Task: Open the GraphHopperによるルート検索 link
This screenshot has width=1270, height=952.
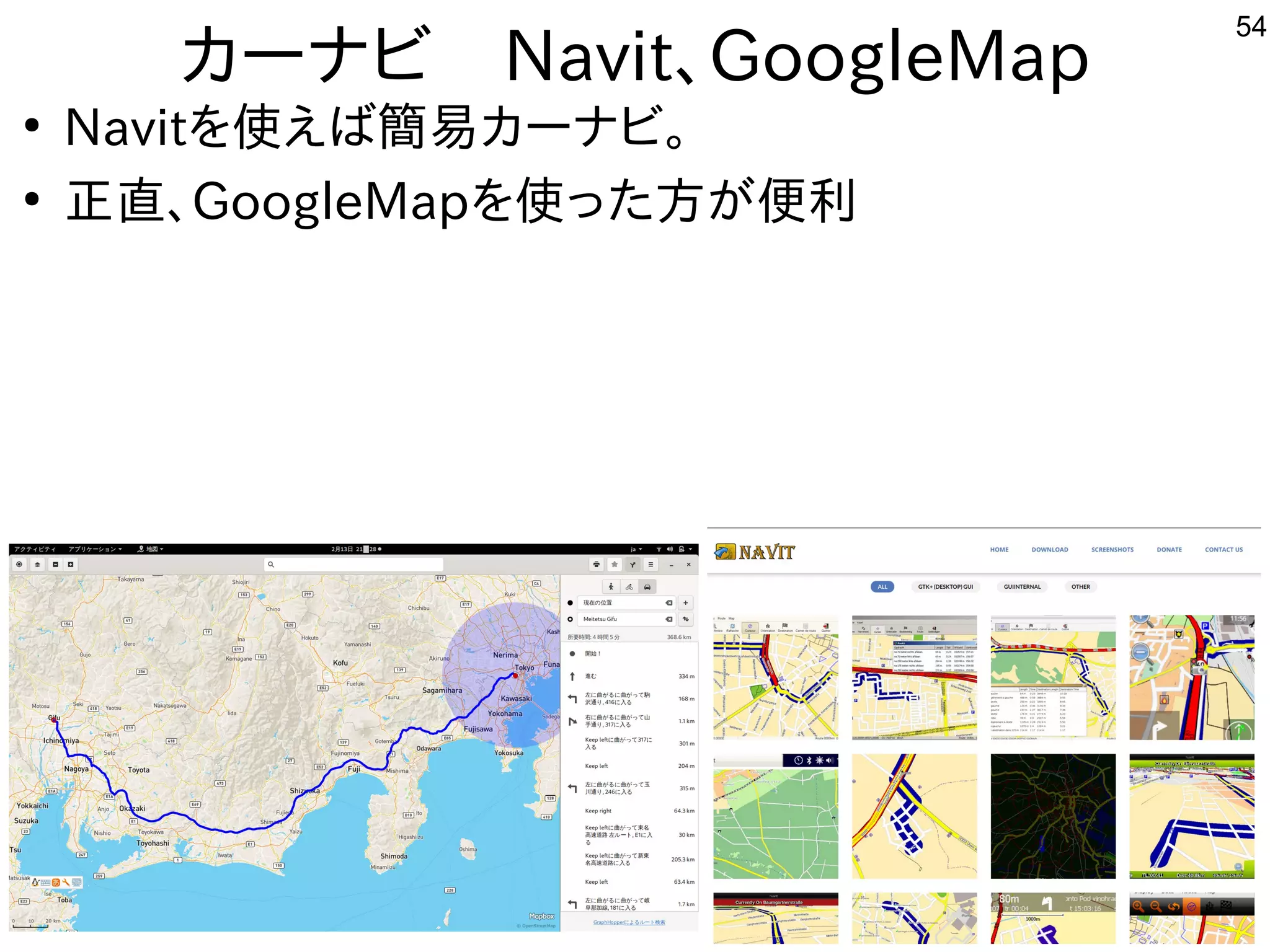Action: 629,922
